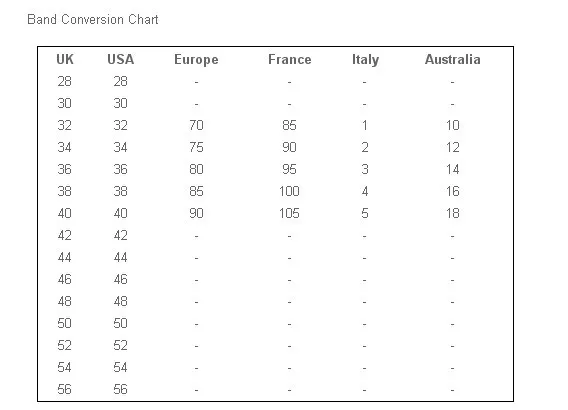Click the France column header
Viewport: 568px width, 410px height.
tap(290, 59)
